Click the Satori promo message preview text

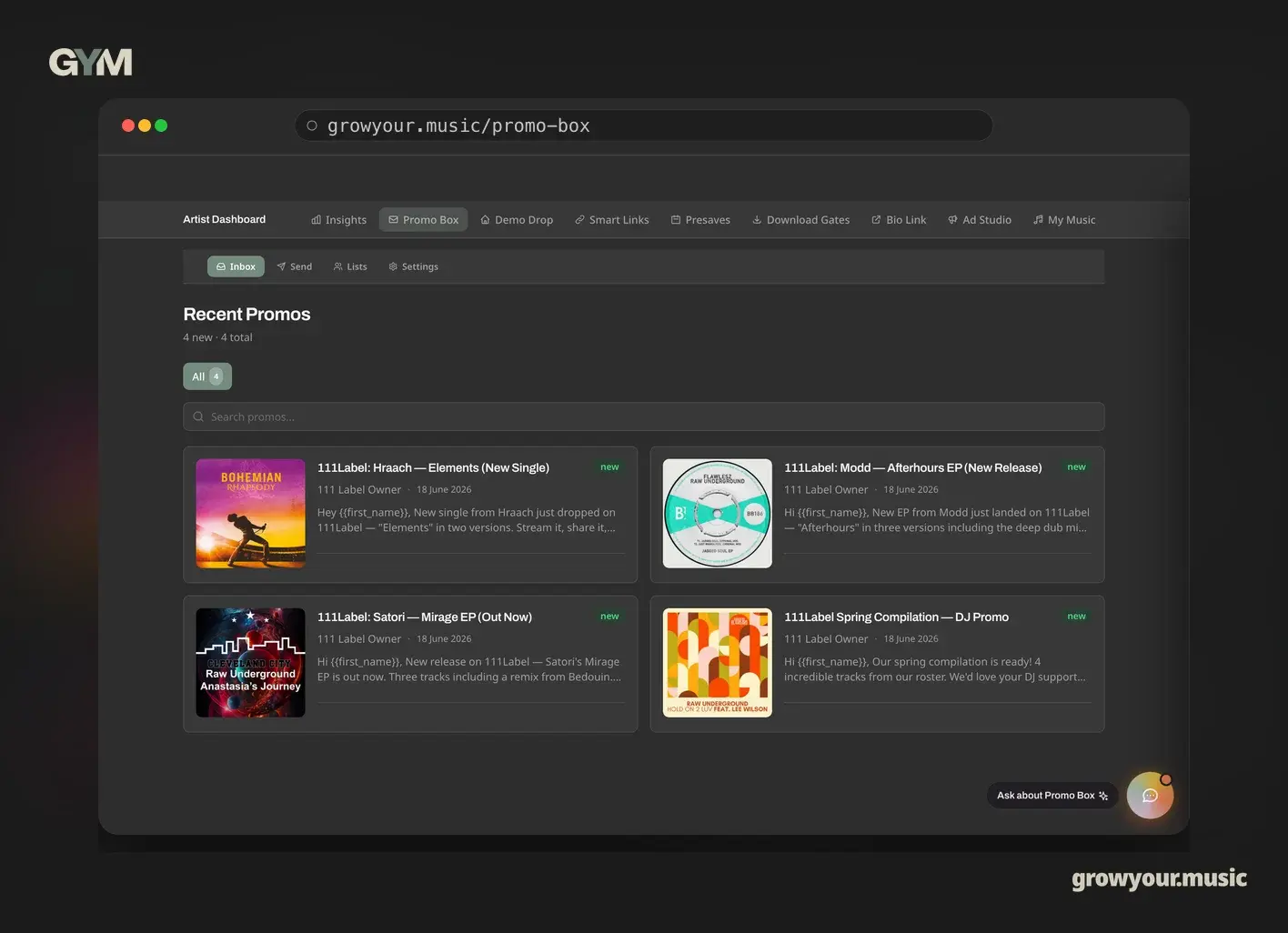[x=469, y=669]
